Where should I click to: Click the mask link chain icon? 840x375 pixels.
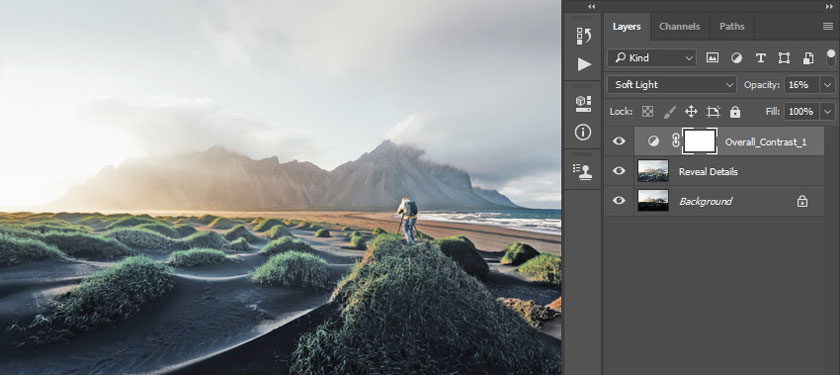click(x=676, y=141)
